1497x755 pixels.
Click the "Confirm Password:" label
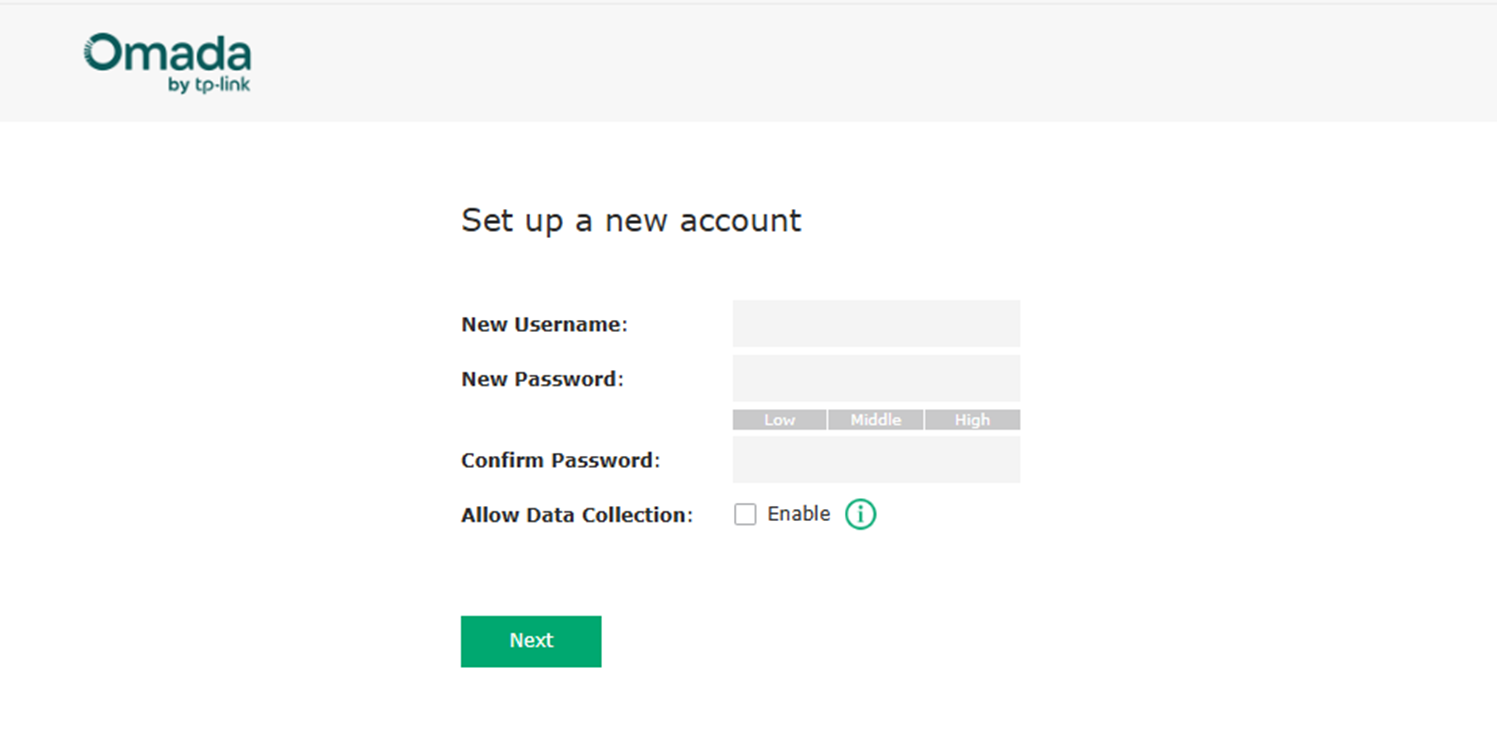(x=560, y=461)
